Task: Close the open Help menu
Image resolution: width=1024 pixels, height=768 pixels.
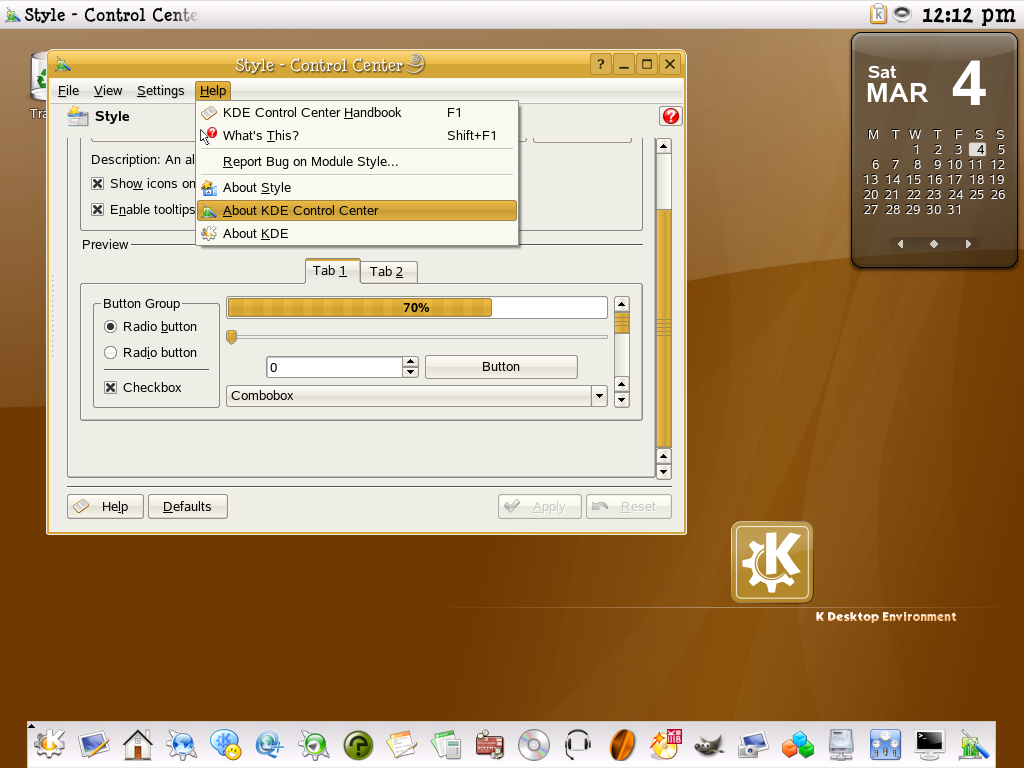Action: pyautogui.click(x=213, y=91)
